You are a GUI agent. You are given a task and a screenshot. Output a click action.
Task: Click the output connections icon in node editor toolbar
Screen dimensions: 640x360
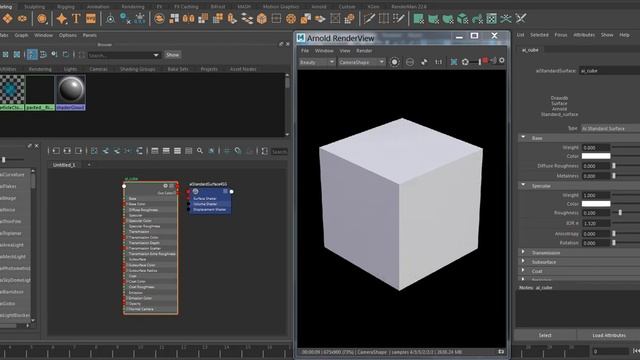pos(79,151)
